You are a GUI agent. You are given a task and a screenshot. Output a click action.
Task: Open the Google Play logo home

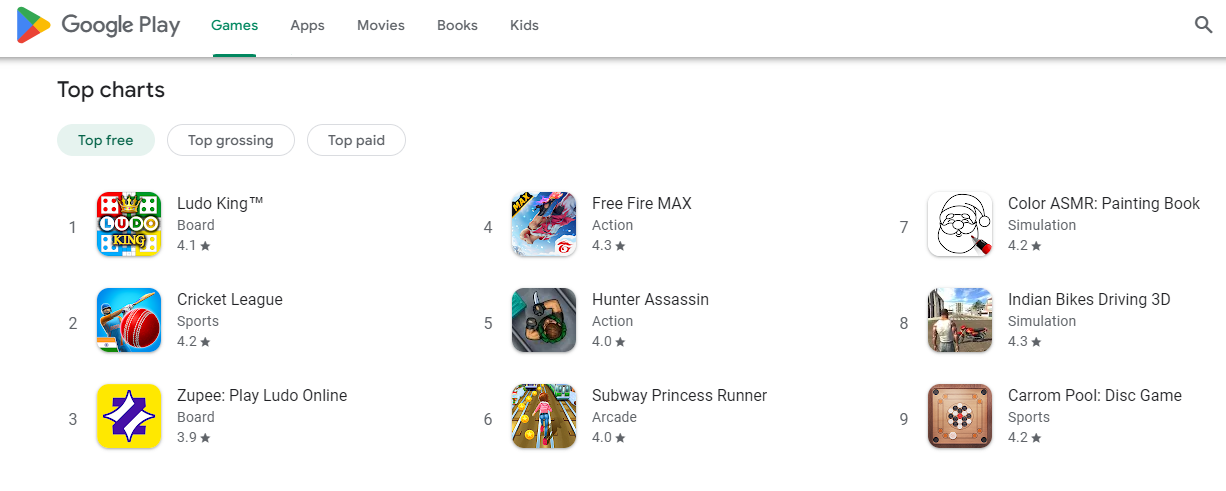tap(98, 25)
